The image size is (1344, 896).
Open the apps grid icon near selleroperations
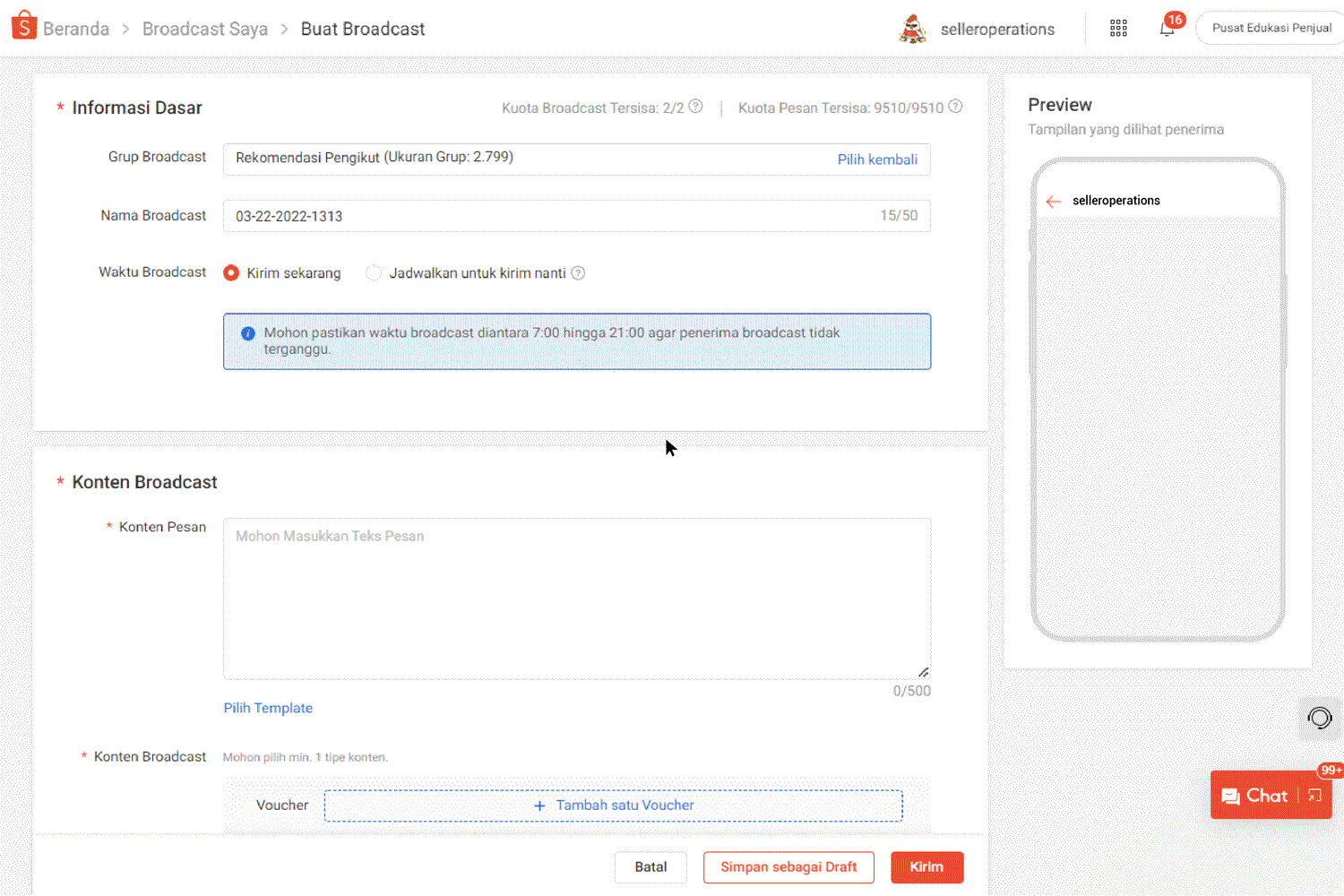click(x=1117, y=28)
